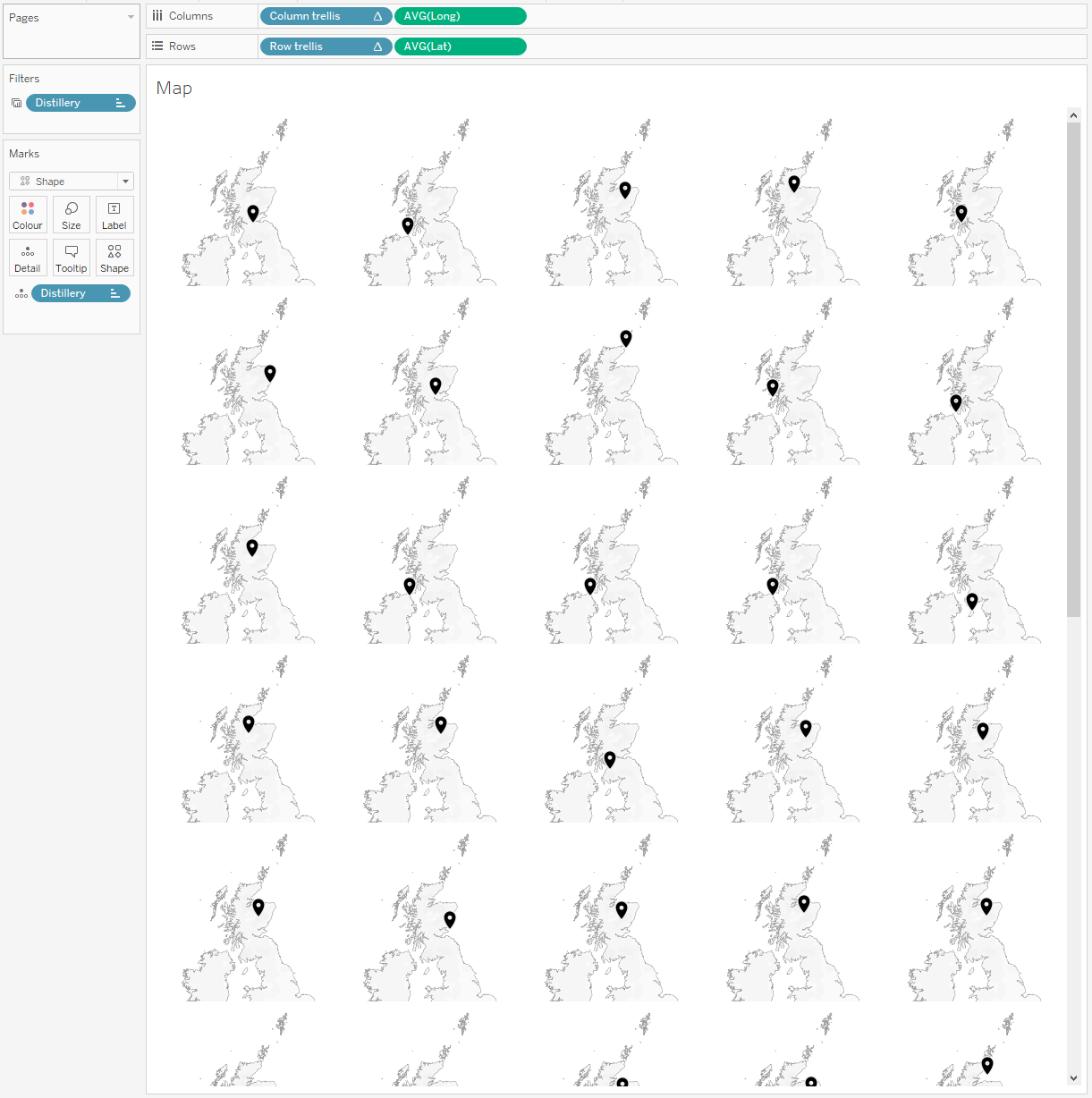The height and width of the screenshot is (1098, 1092).
Task: Click the pin in the second row, second map
Action: 436,385
